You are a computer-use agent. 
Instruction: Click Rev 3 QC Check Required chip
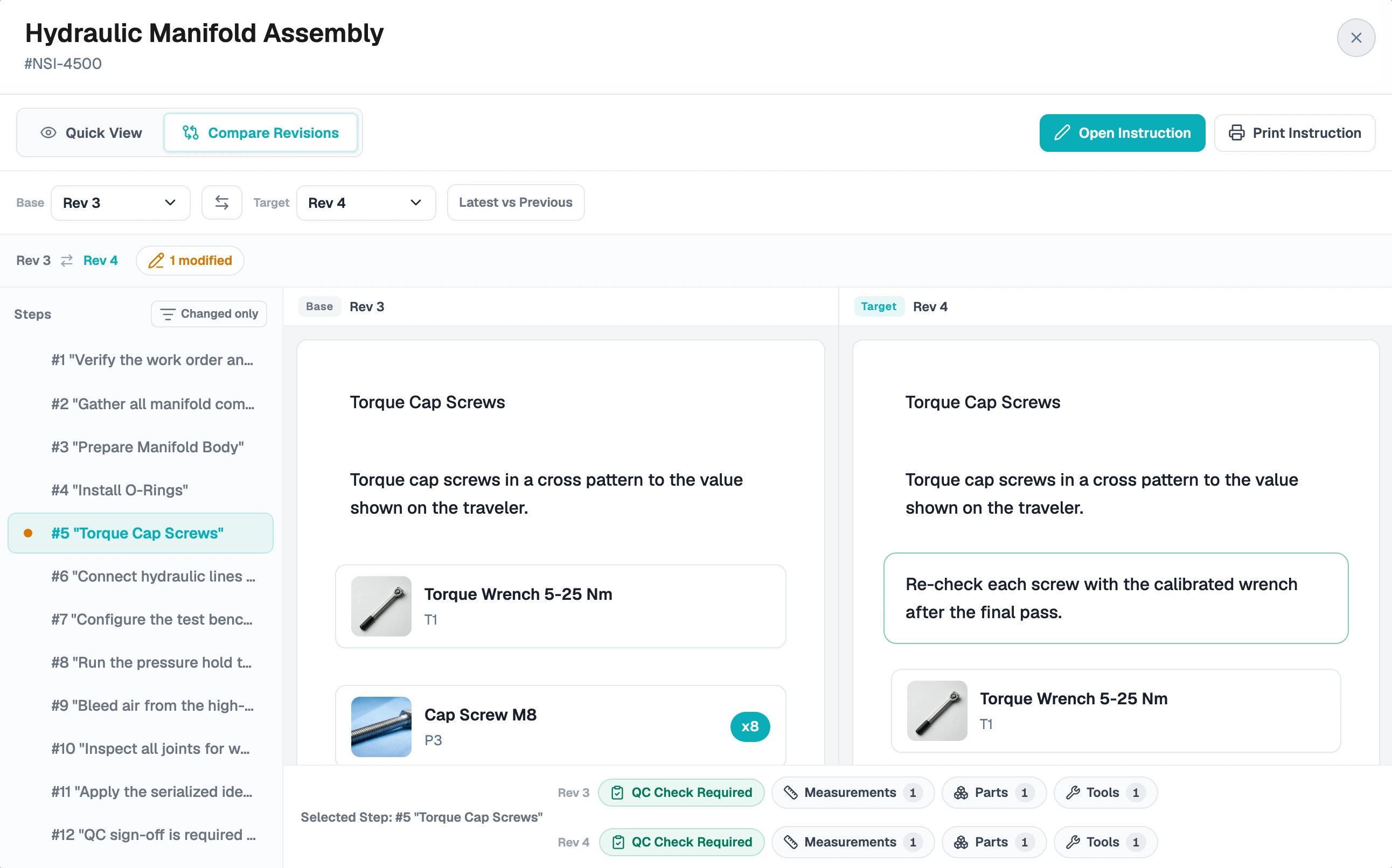(x=681, y=793)
